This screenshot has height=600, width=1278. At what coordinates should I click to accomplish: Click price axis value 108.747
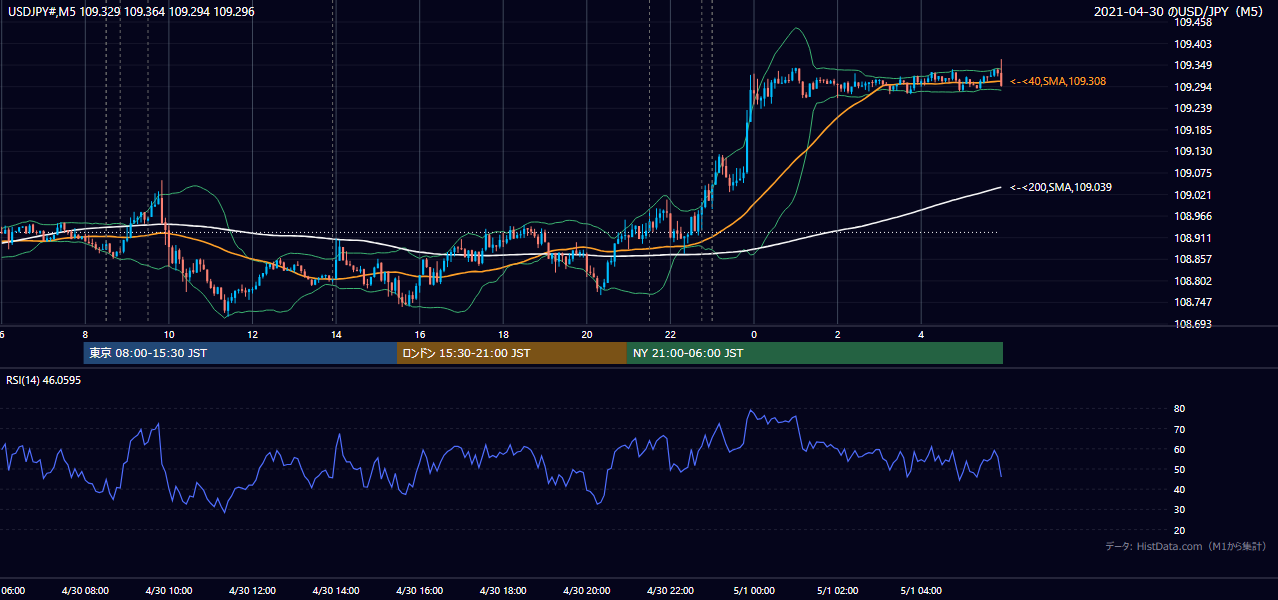tap(1192, 302)
